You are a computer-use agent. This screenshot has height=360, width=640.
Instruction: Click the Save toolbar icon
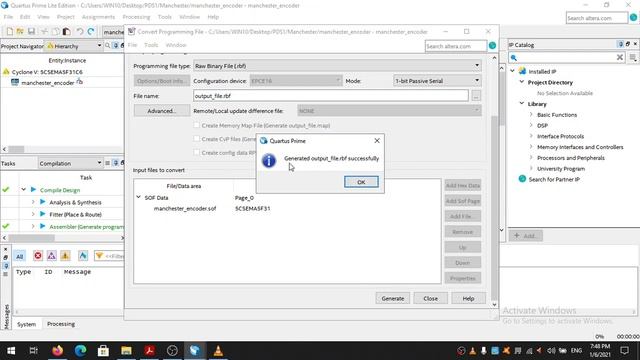31,31
